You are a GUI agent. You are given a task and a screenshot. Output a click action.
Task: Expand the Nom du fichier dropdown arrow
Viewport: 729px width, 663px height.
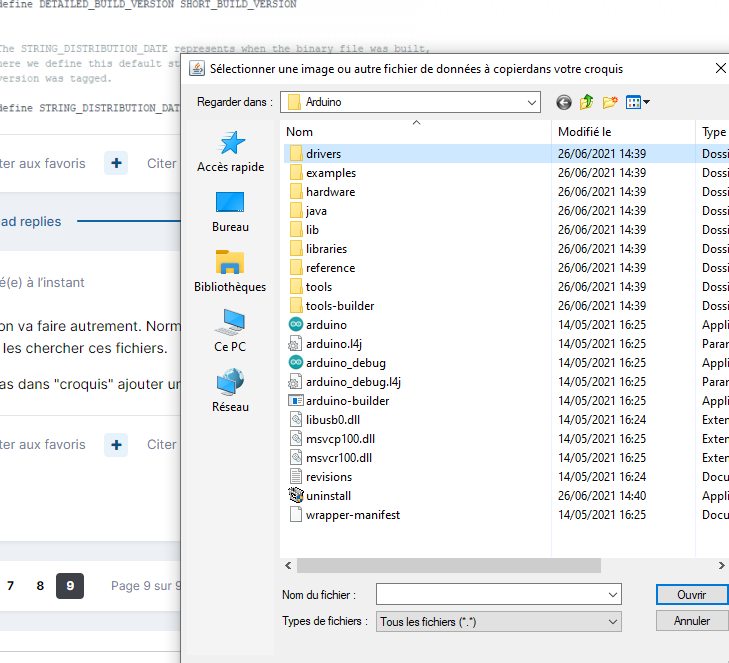point(613,595)
